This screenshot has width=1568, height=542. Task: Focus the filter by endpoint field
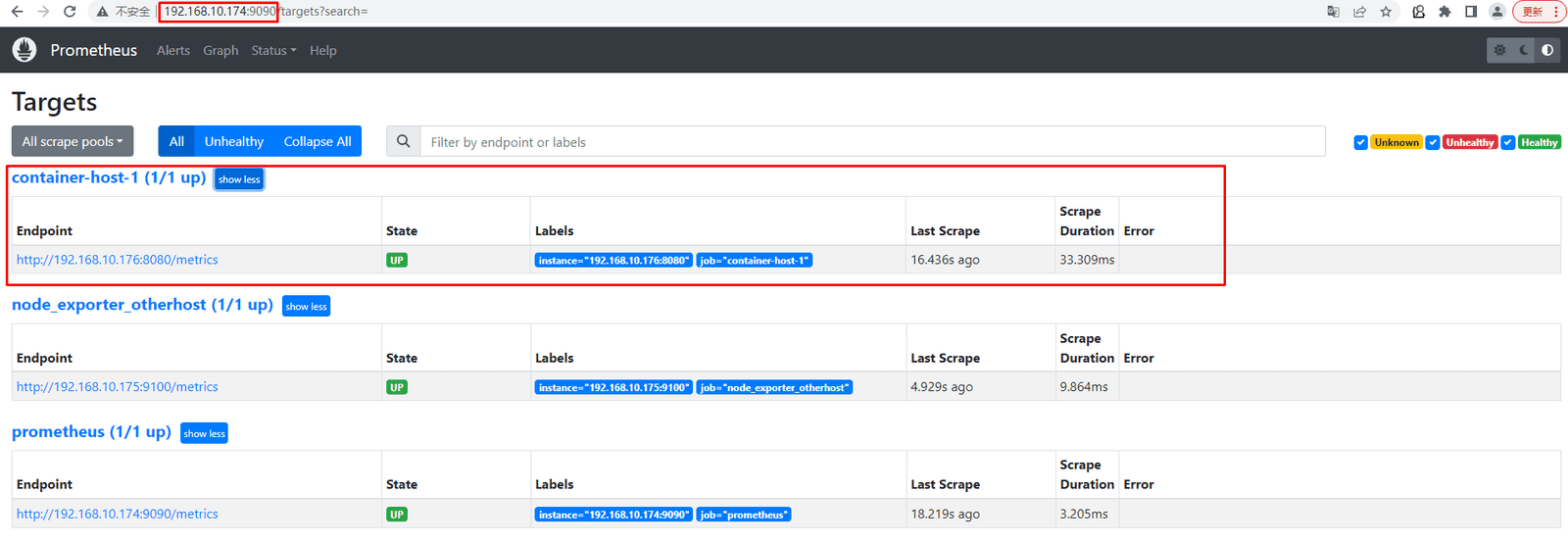tap(872, 141)
